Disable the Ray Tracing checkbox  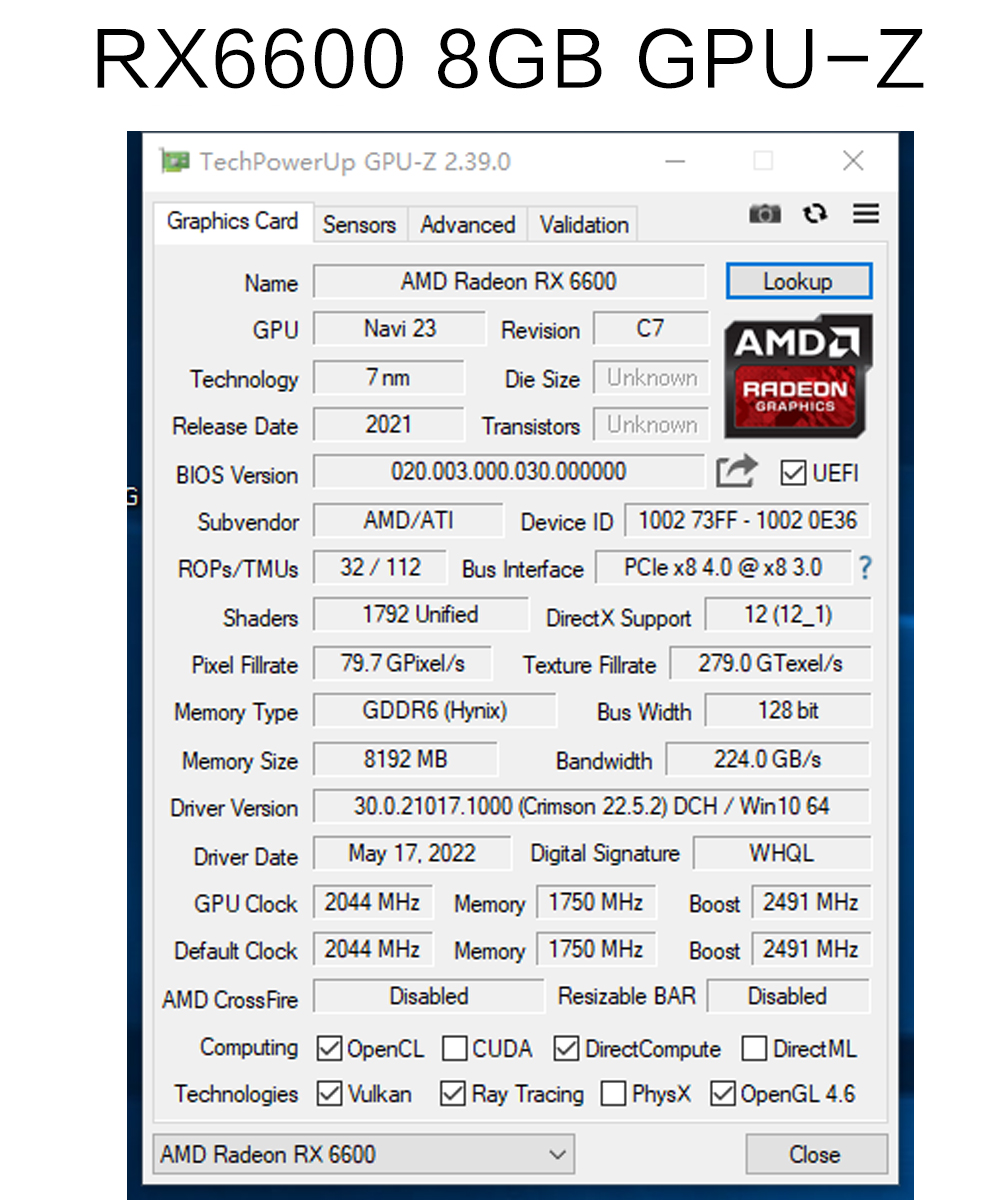[453, 1093]
